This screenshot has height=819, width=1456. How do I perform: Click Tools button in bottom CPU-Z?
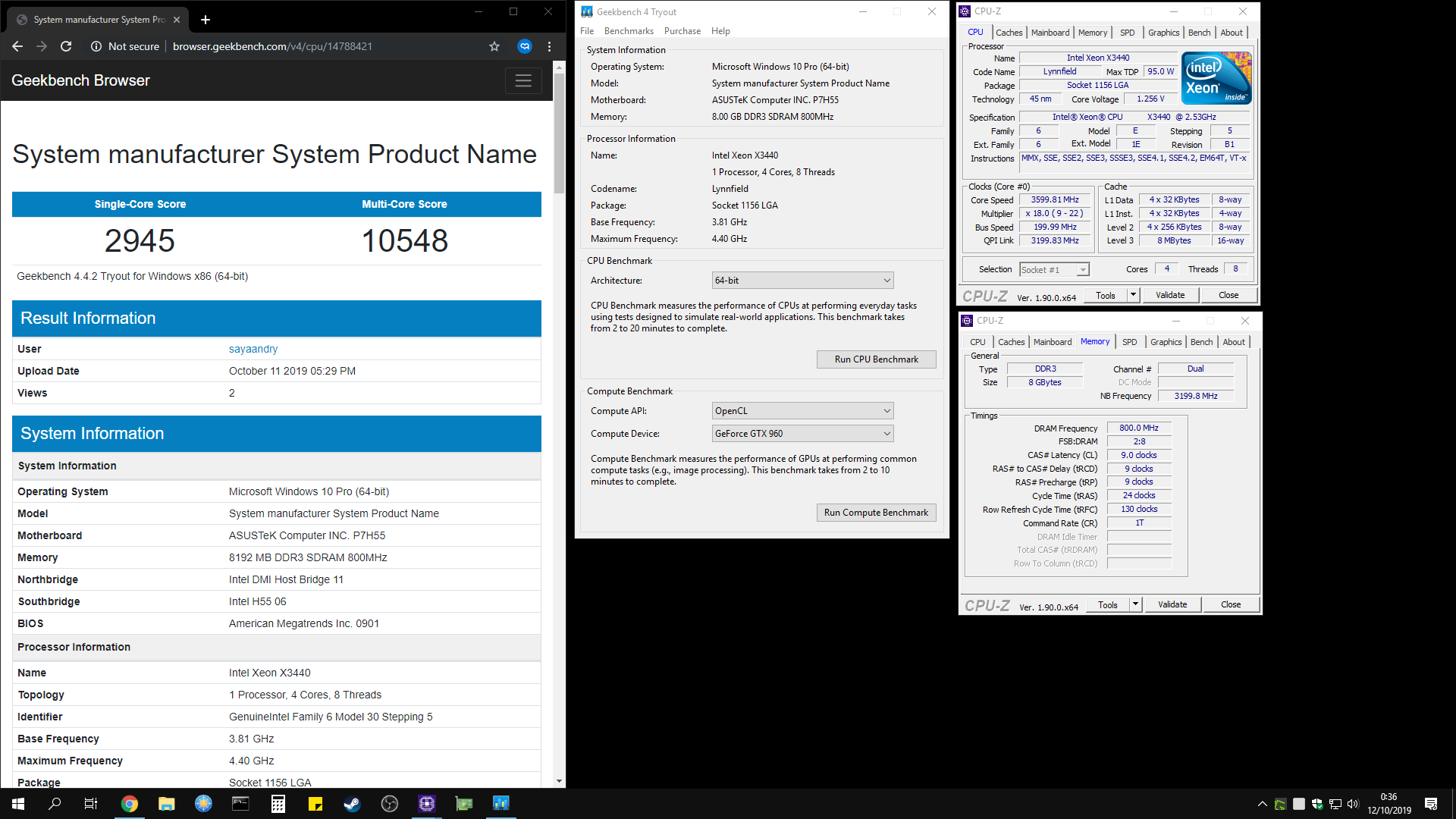[x=1108, y=605]
